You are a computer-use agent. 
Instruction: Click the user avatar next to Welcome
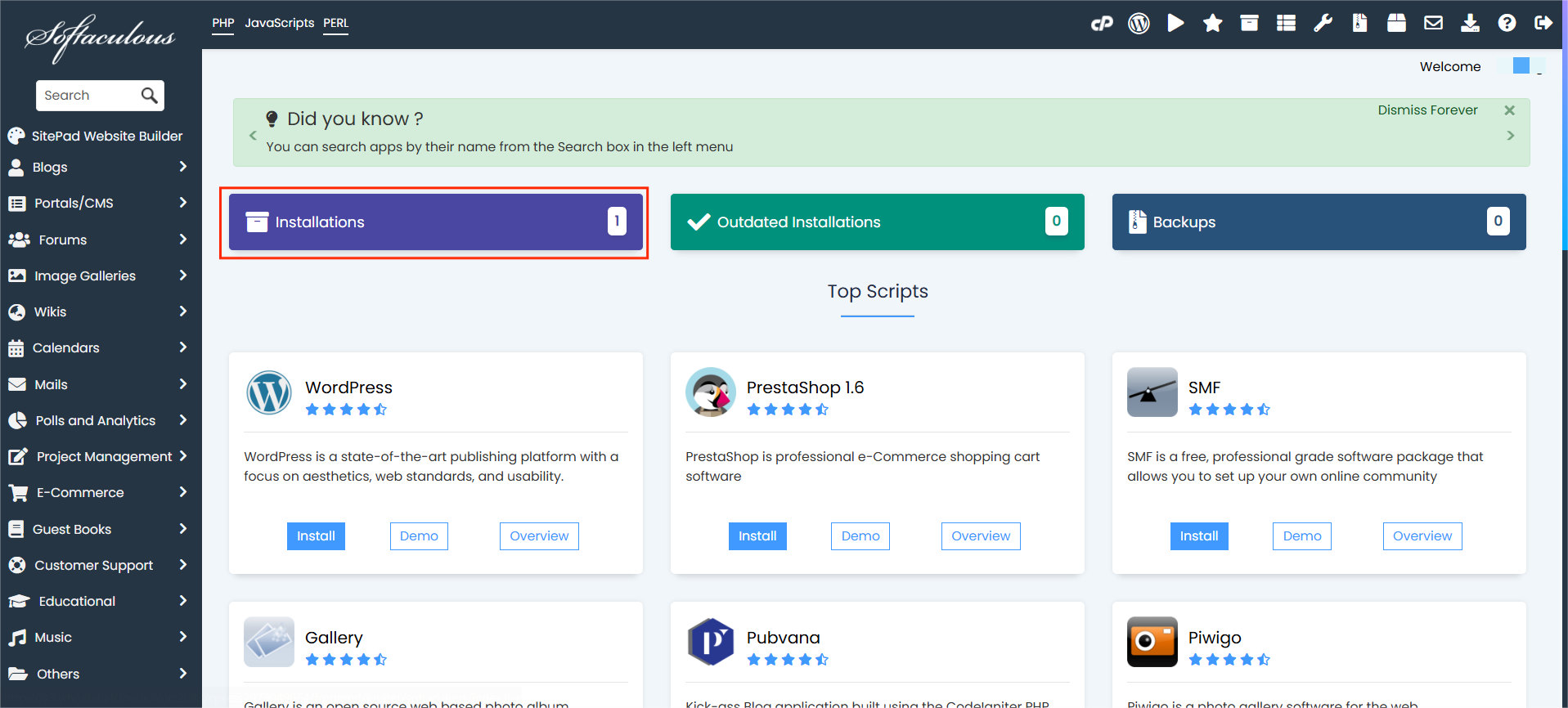[x=1521, y=65]
